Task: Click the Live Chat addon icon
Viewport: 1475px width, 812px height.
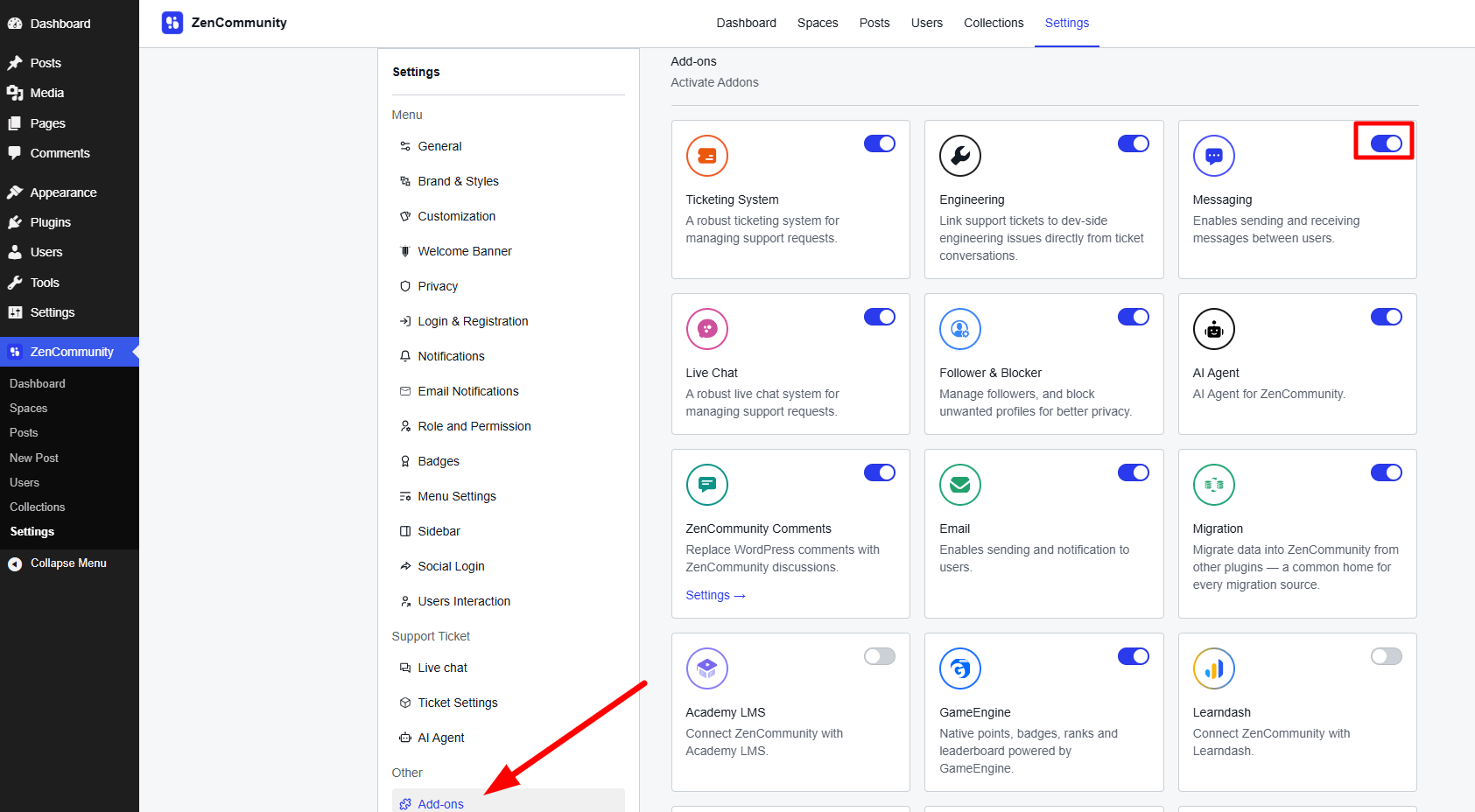Action: [707, 329]
